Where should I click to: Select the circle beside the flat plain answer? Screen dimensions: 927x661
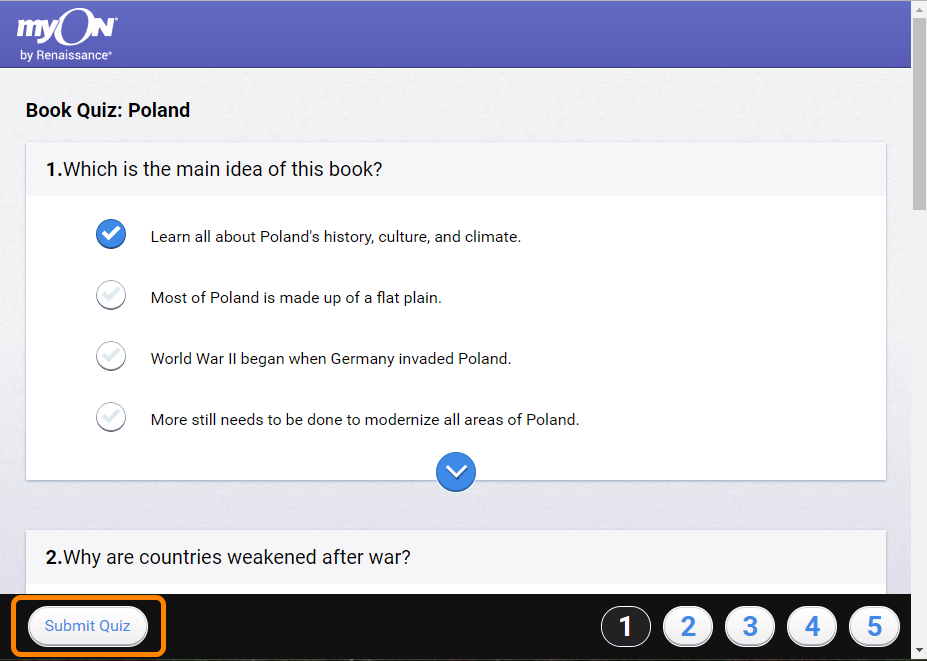coord(111,295)
